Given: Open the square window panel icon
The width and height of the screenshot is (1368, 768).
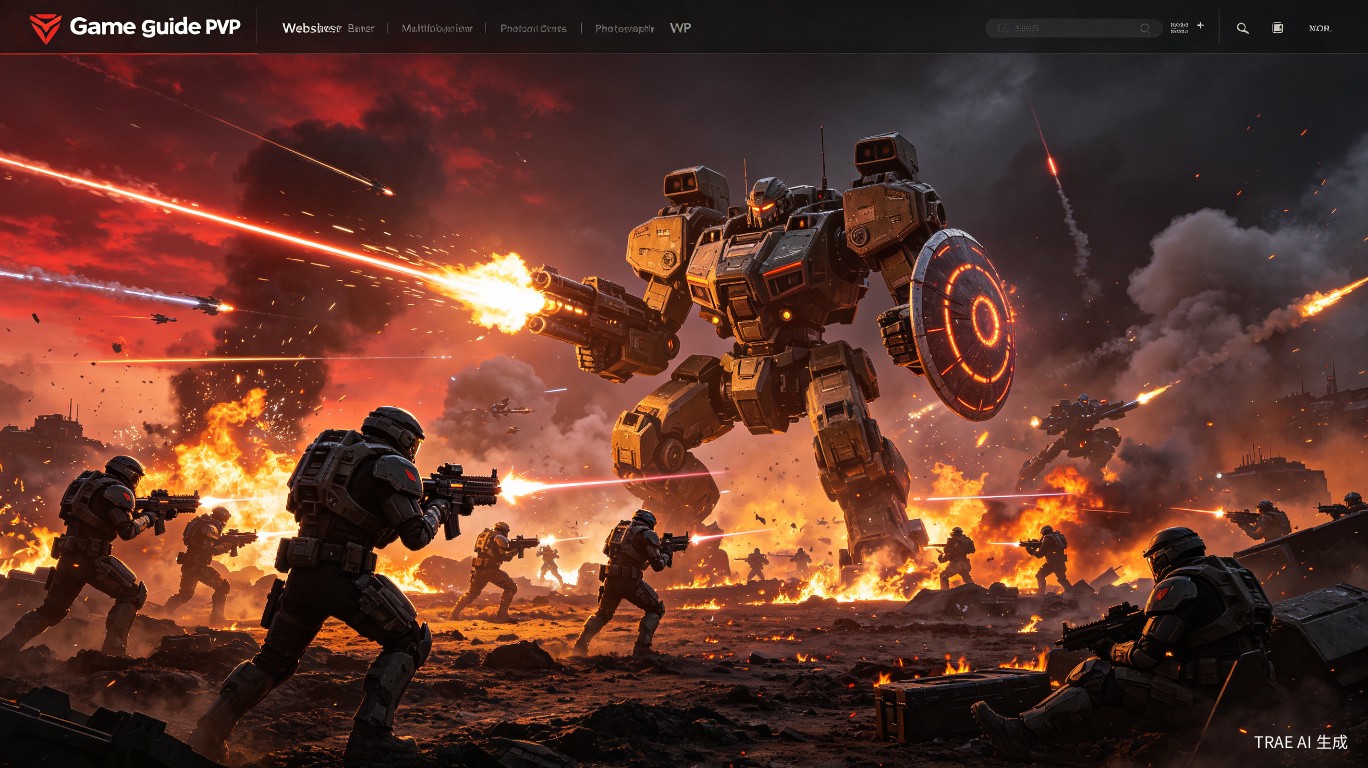Looking at the screenshot, I should tap(1278, 28).
